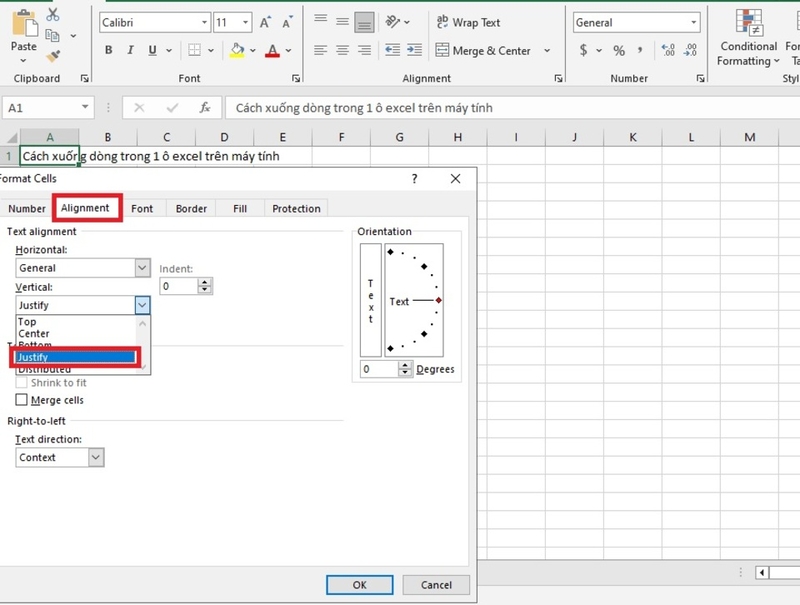
Task: Switch to the Border tab
Action: click(x=191, y=209)
